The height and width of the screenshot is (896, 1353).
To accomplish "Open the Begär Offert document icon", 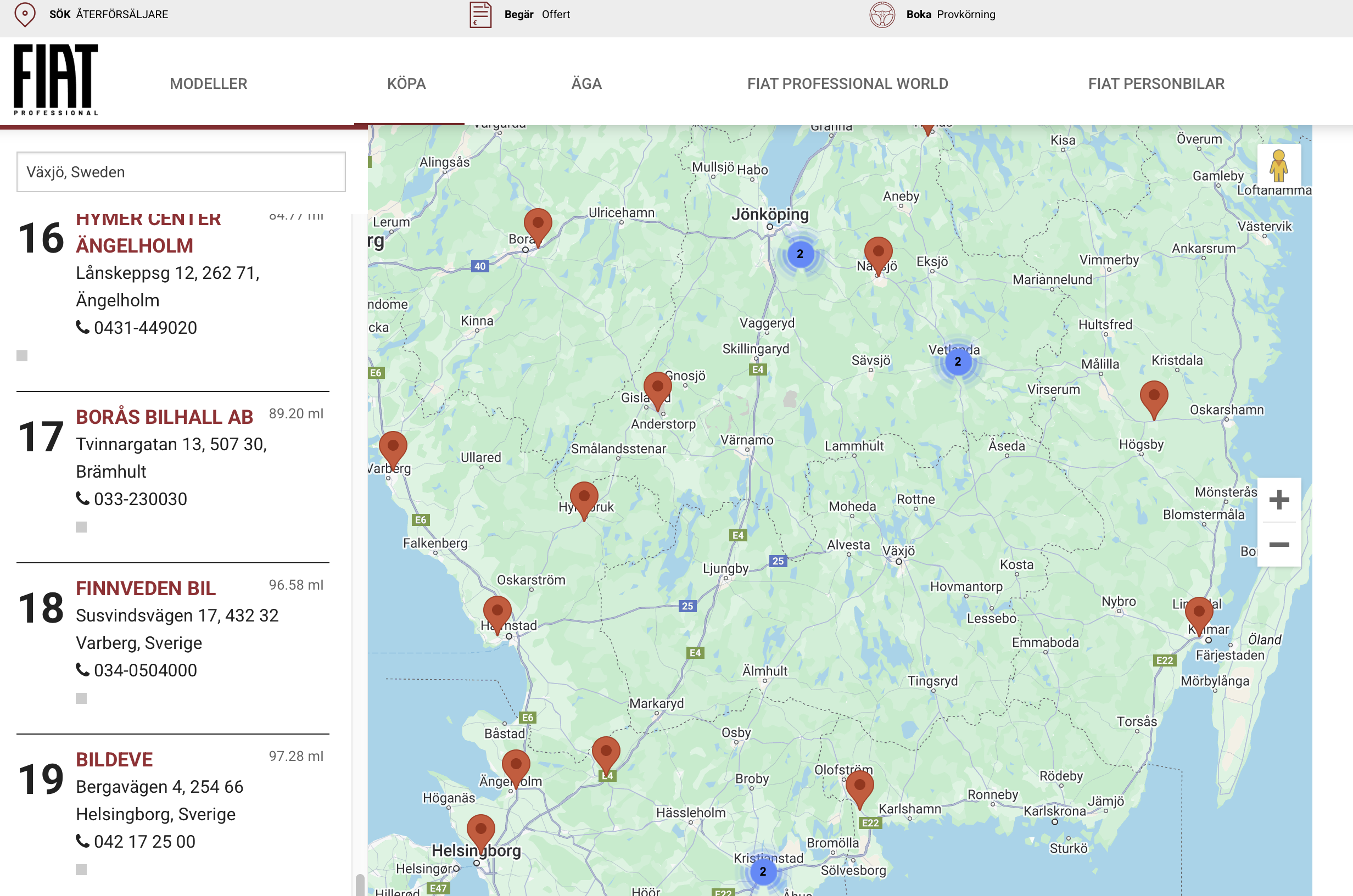I will tap(480, 14).
